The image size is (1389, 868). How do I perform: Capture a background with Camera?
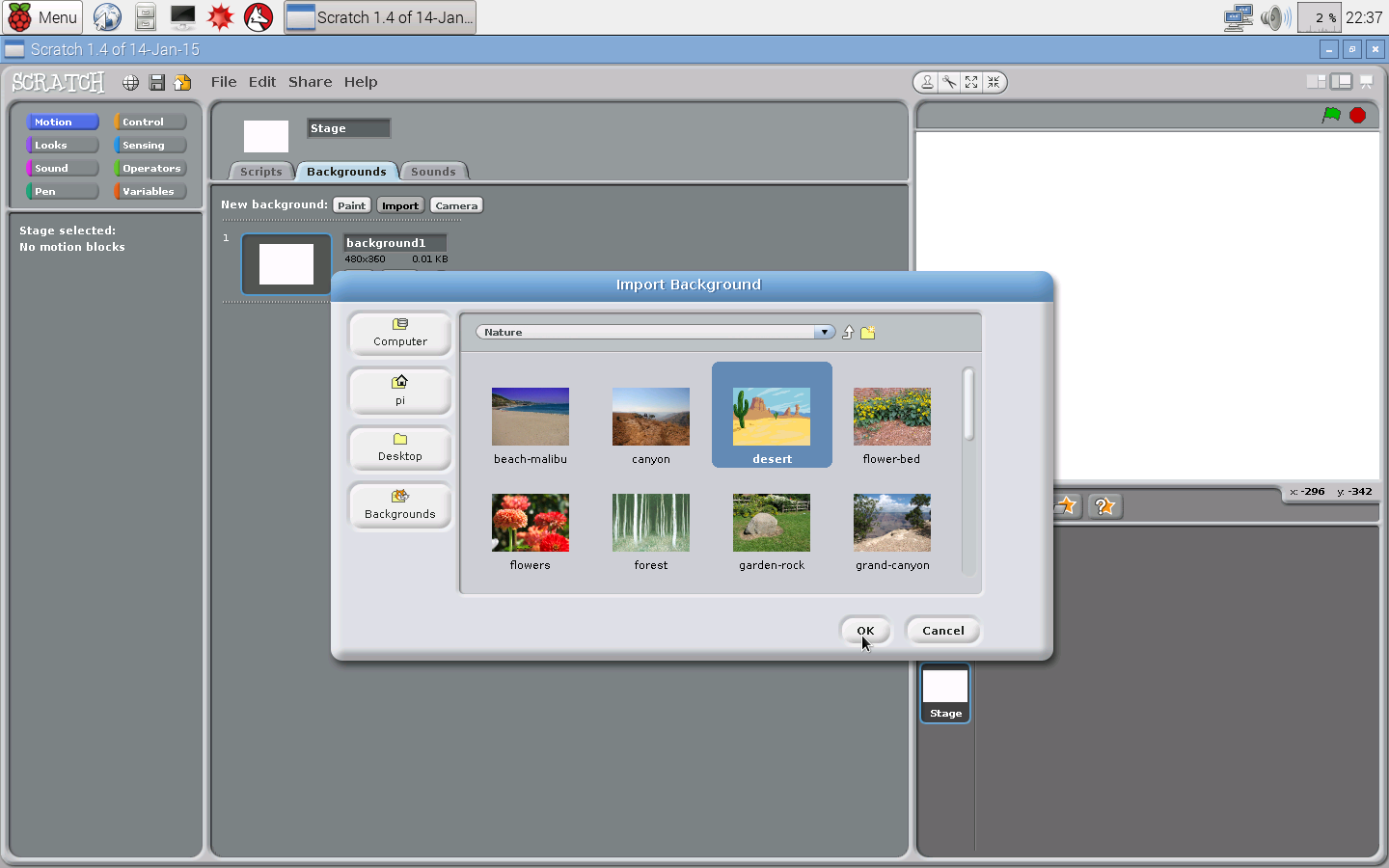pyautogui.click(x=455, y=204)
